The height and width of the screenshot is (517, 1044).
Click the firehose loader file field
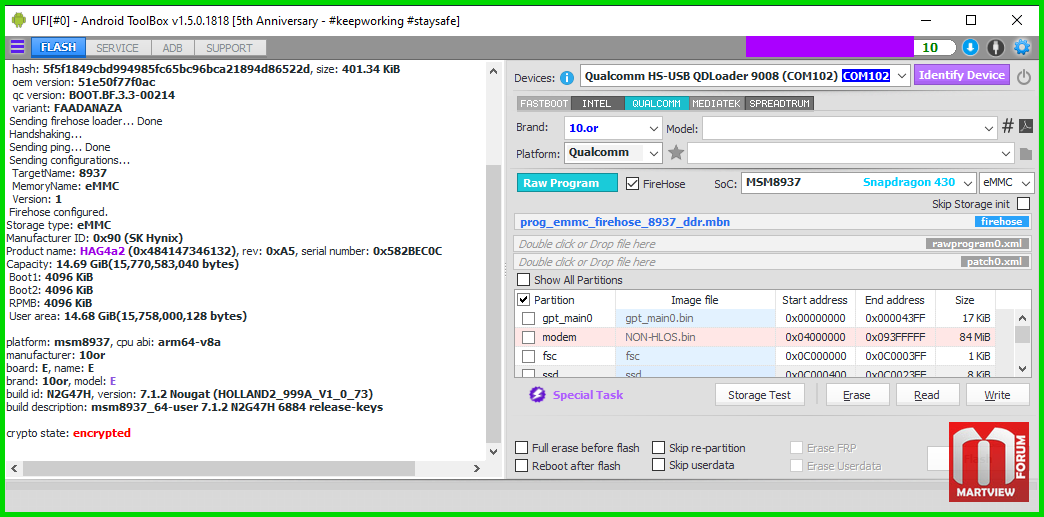click(774, 222)
